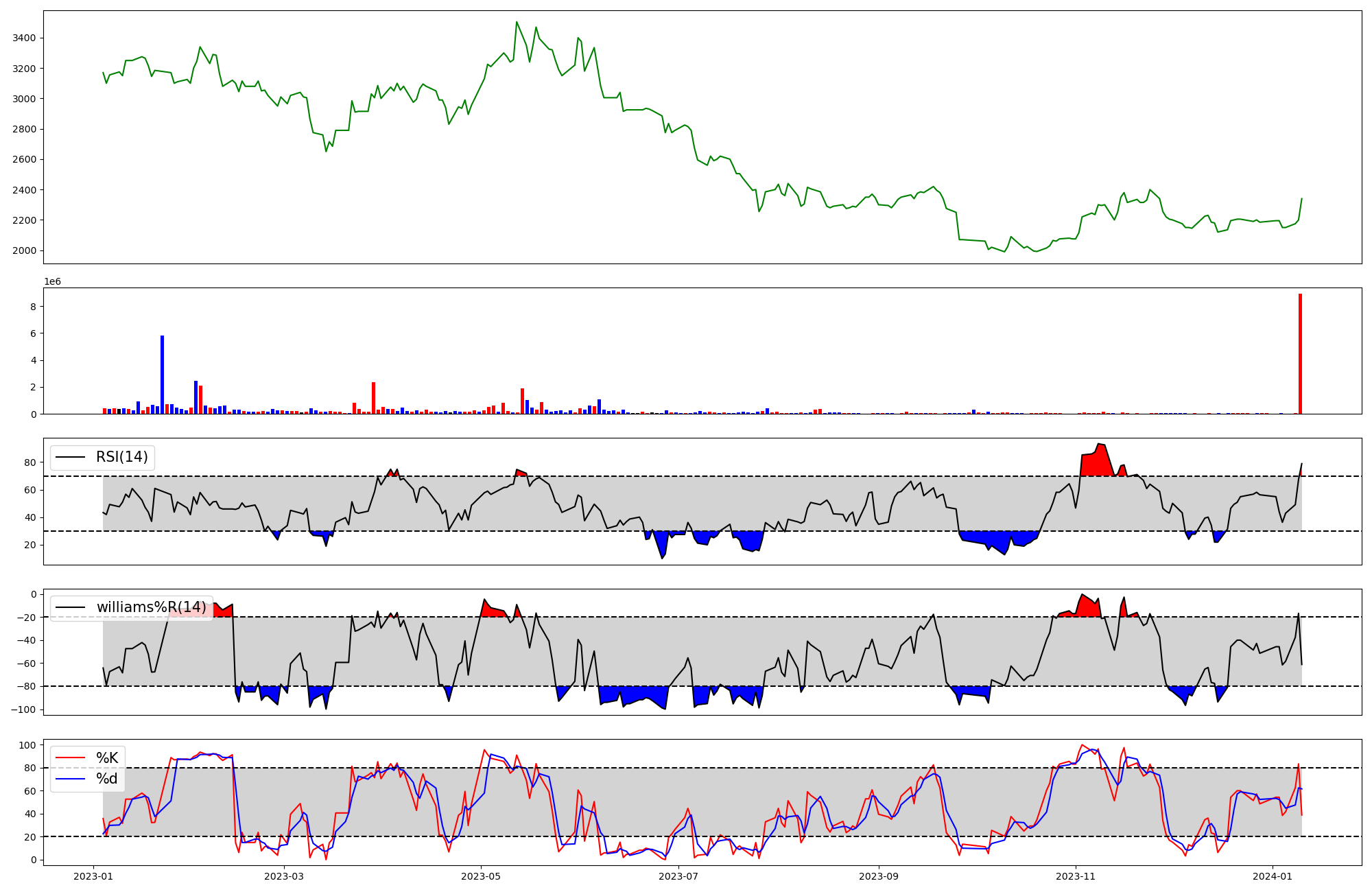
Task: Click the -100 Williams axis label
Action: 23,709
